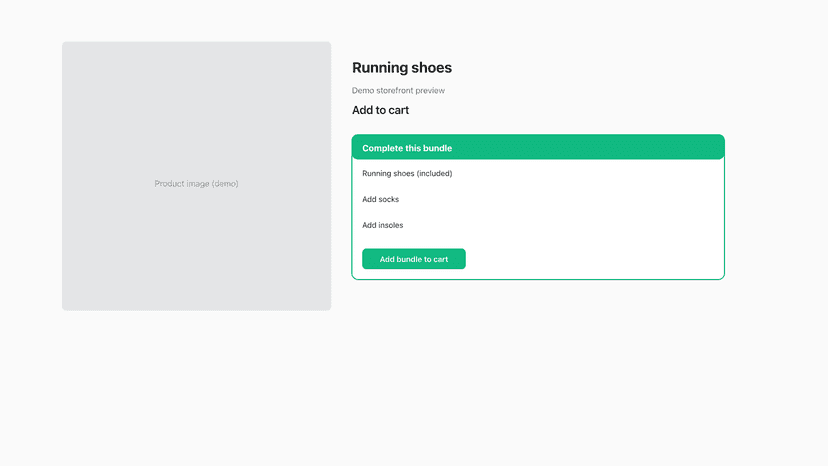Click the Demo storefront preview subtitle
The image size is (828, 466).
[398, 90]
